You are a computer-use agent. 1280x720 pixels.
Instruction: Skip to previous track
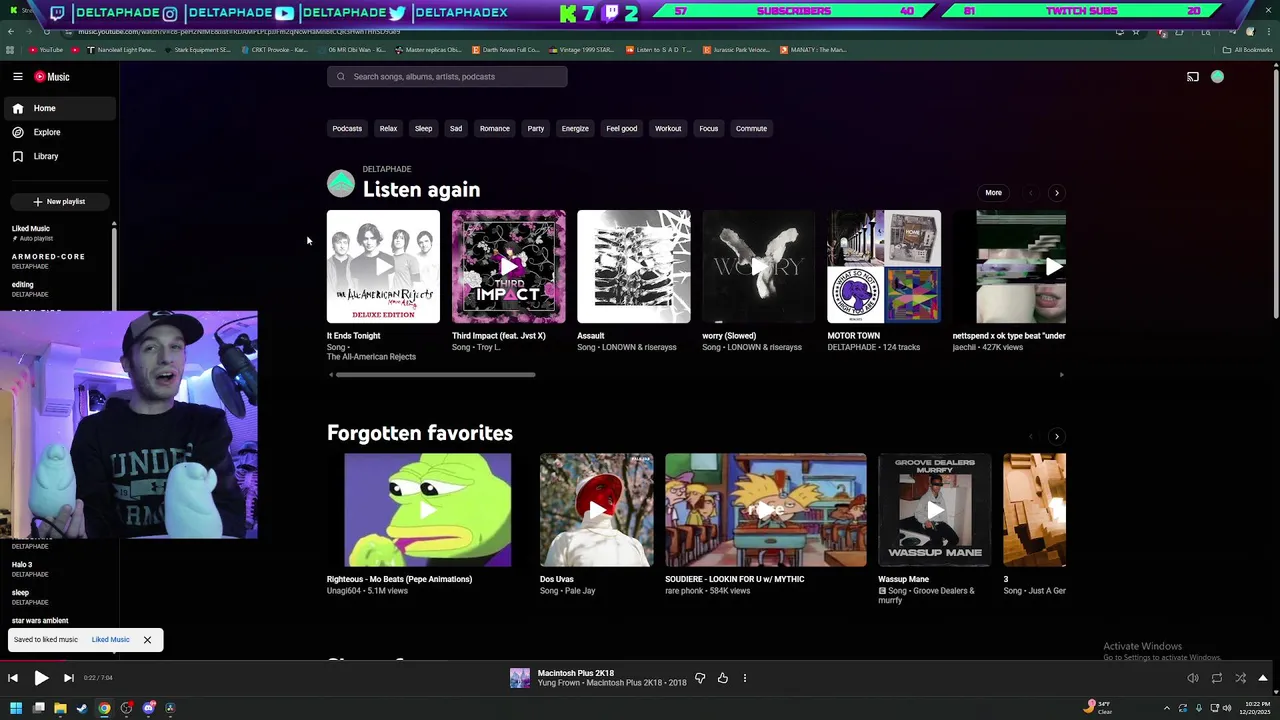click(x=13, y=678)
